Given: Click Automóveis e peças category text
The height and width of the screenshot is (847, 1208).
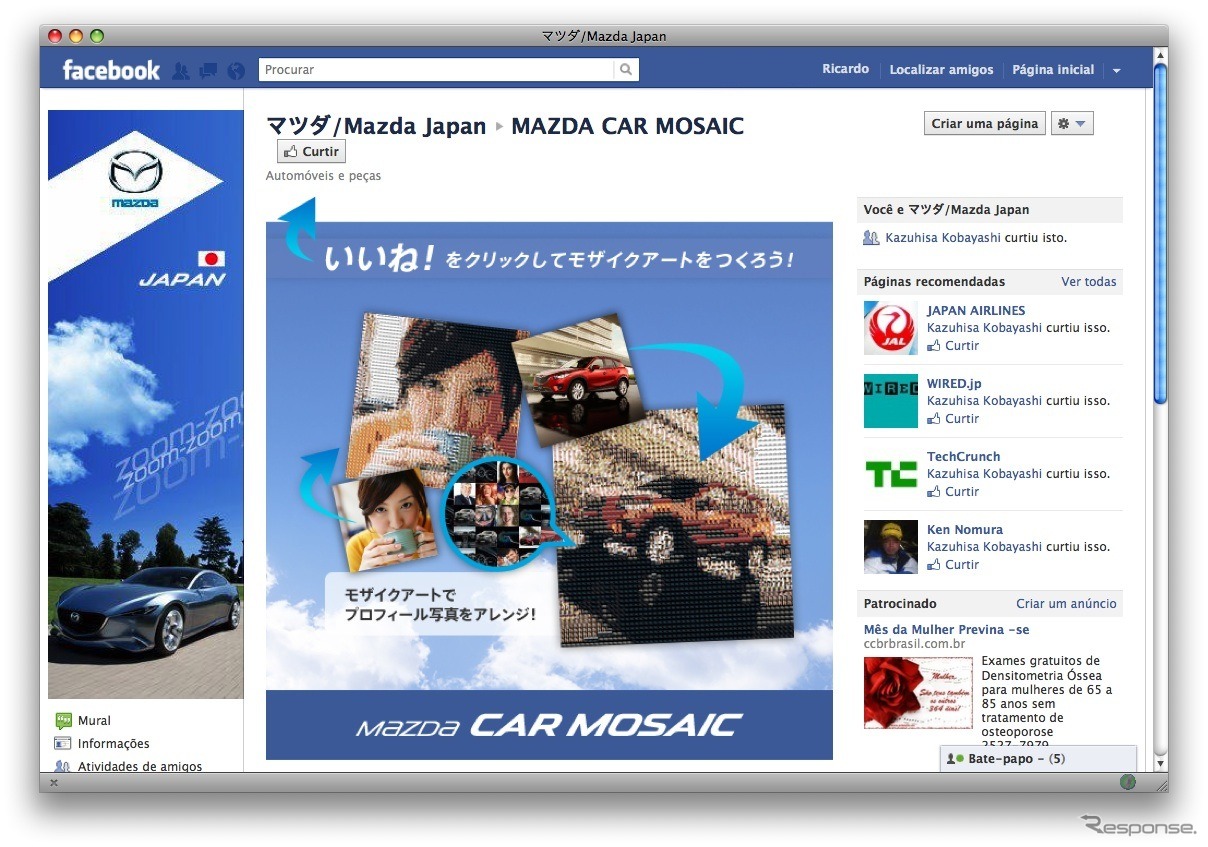Looking at the screenshot, I should (323, 176).
